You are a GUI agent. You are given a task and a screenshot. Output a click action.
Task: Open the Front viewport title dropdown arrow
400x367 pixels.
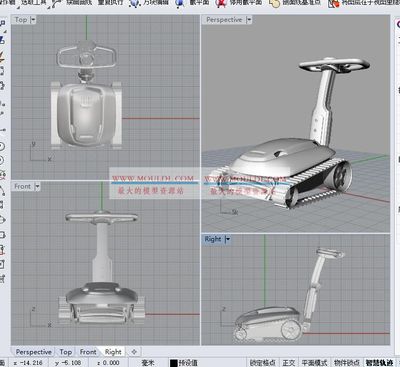pyautogui.click(x=37, y=187)
